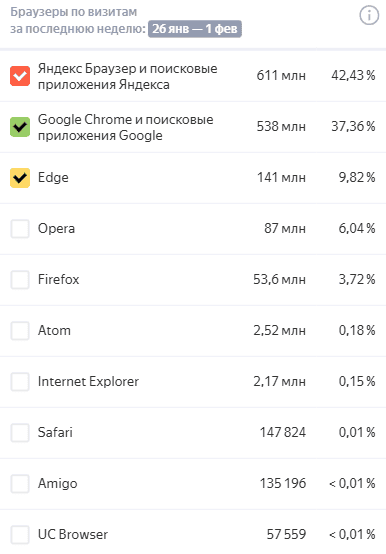Click the Google Chrome row label

click(x=125, y=127)
